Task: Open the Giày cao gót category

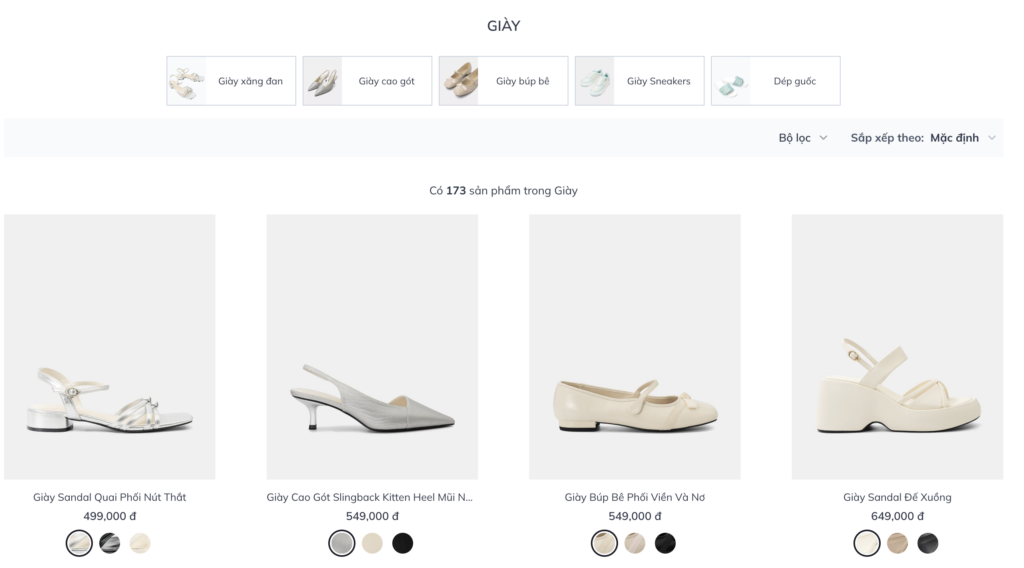Action: [367, 81]
